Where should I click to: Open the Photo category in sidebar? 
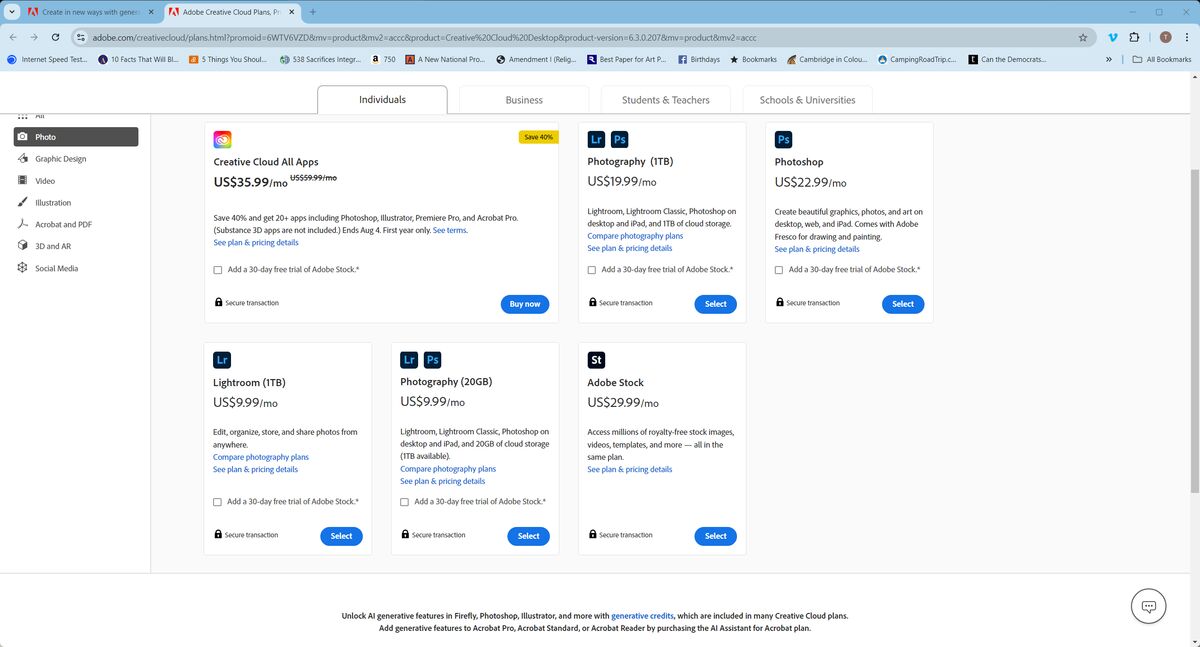75,137
